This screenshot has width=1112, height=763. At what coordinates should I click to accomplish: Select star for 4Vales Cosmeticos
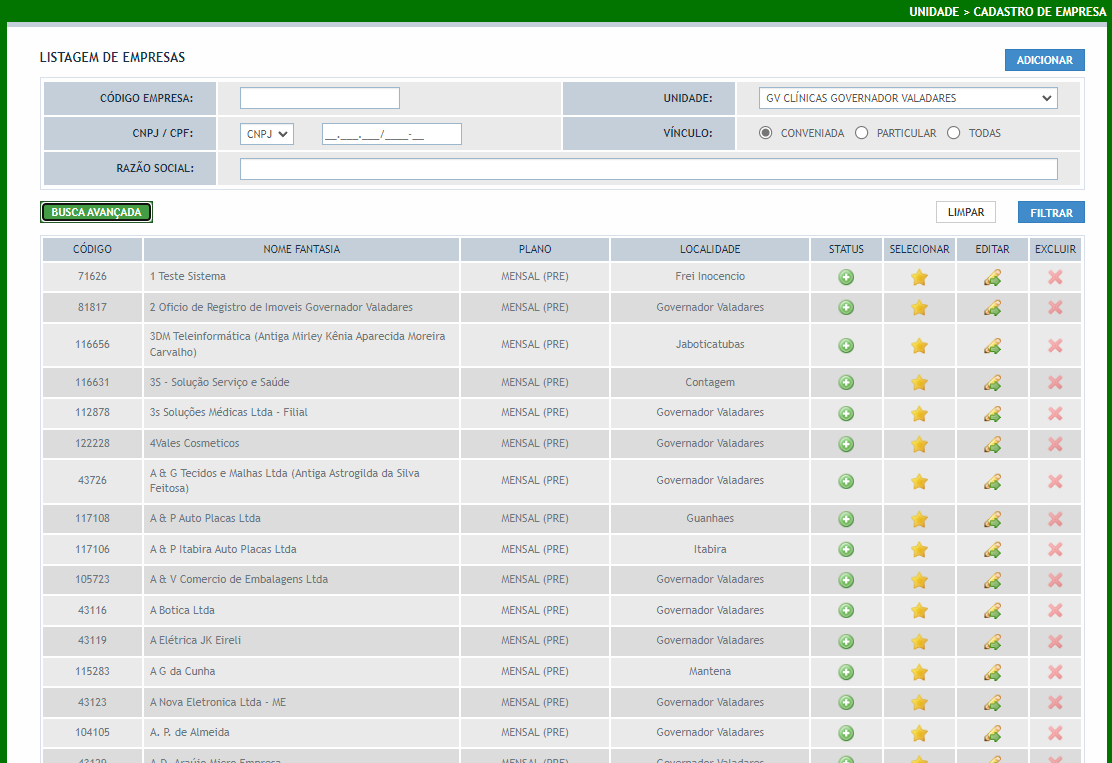[x=919, y=445]
